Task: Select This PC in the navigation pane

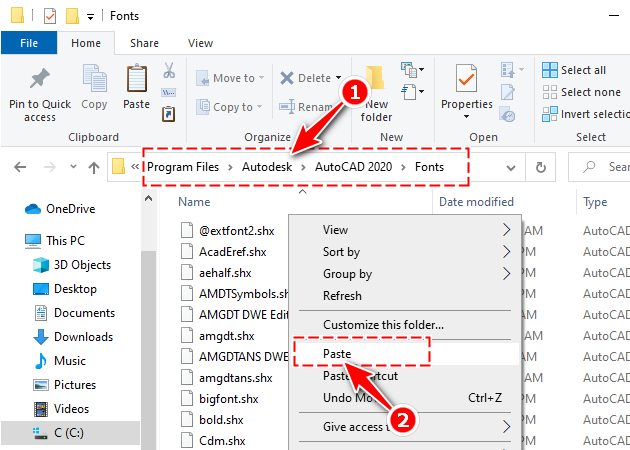Action: pyautogui.click(x=55, y=241)
